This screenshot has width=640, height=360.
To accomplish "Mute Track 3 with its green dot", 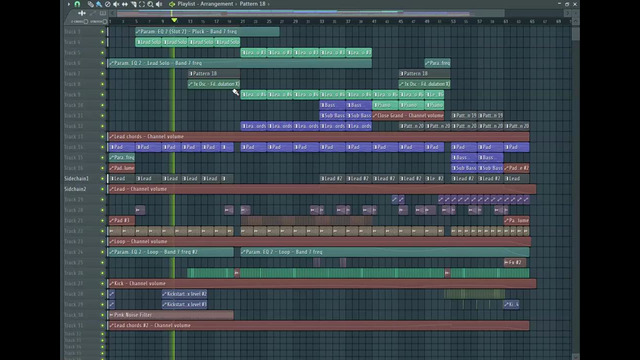I will (102, 31).
